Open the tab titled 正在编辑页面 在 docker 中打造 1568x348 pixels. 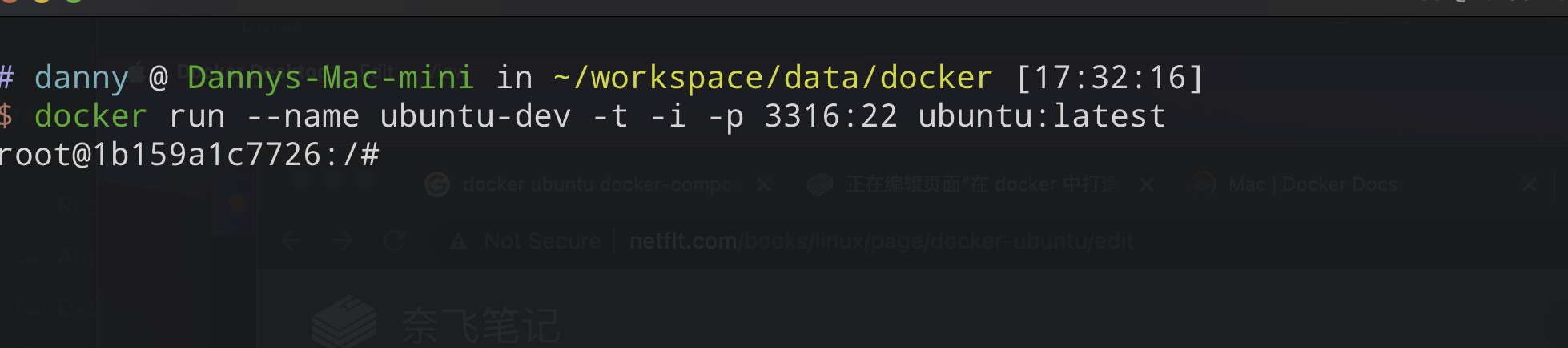[981, 185]
